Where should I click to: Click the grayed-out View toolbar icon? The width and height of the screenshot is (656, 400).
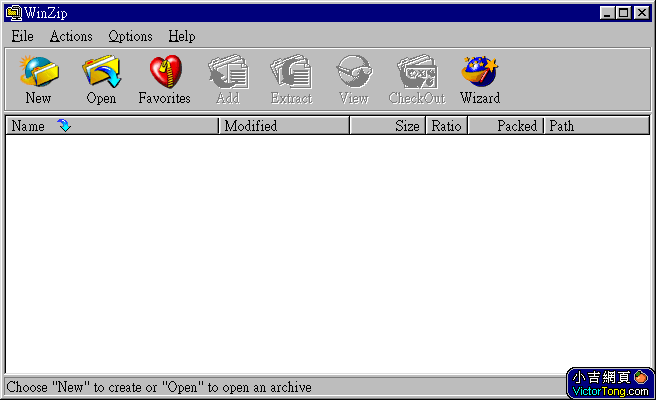[354, 72]
